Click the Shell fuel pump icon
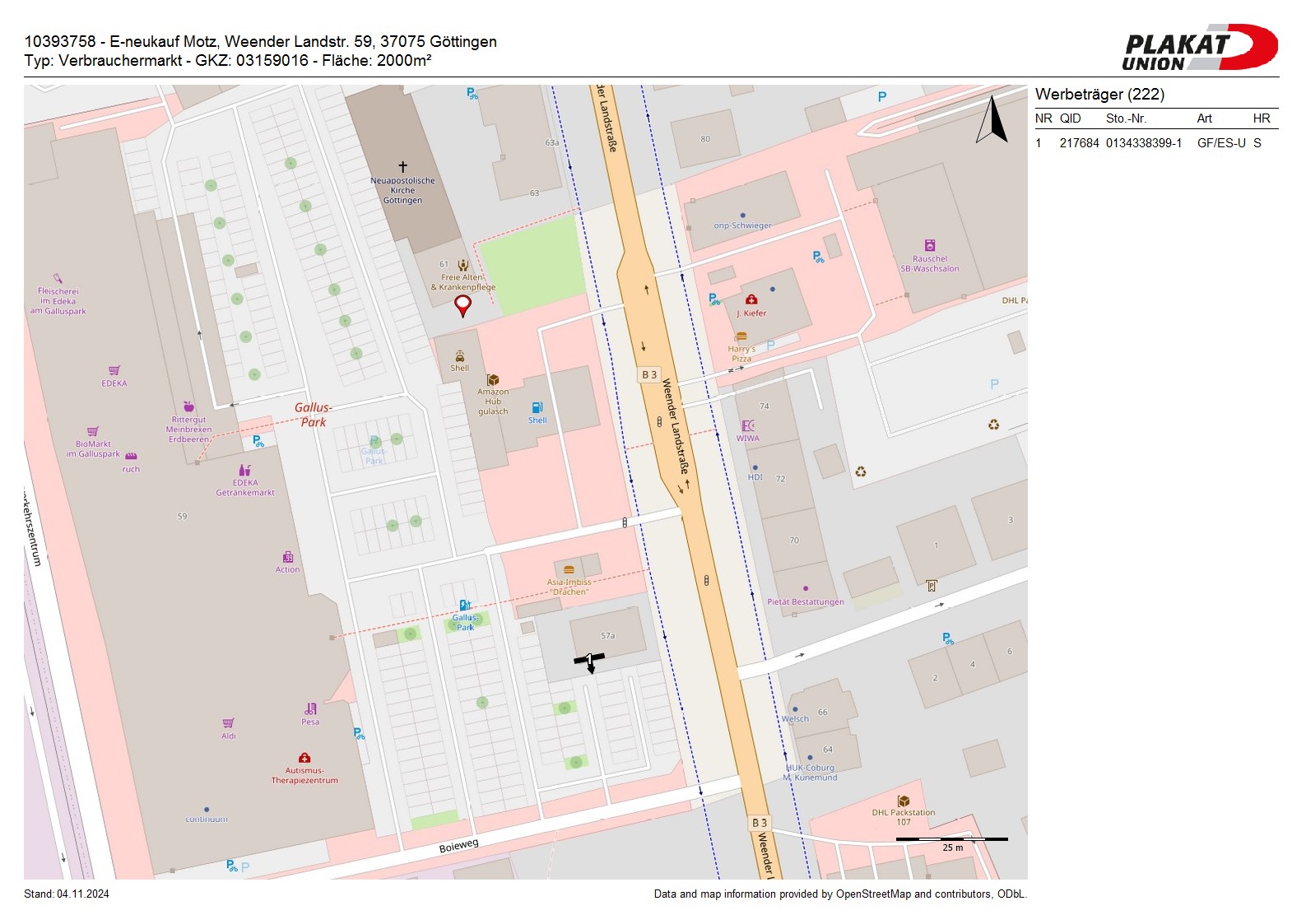 [537, 407]
